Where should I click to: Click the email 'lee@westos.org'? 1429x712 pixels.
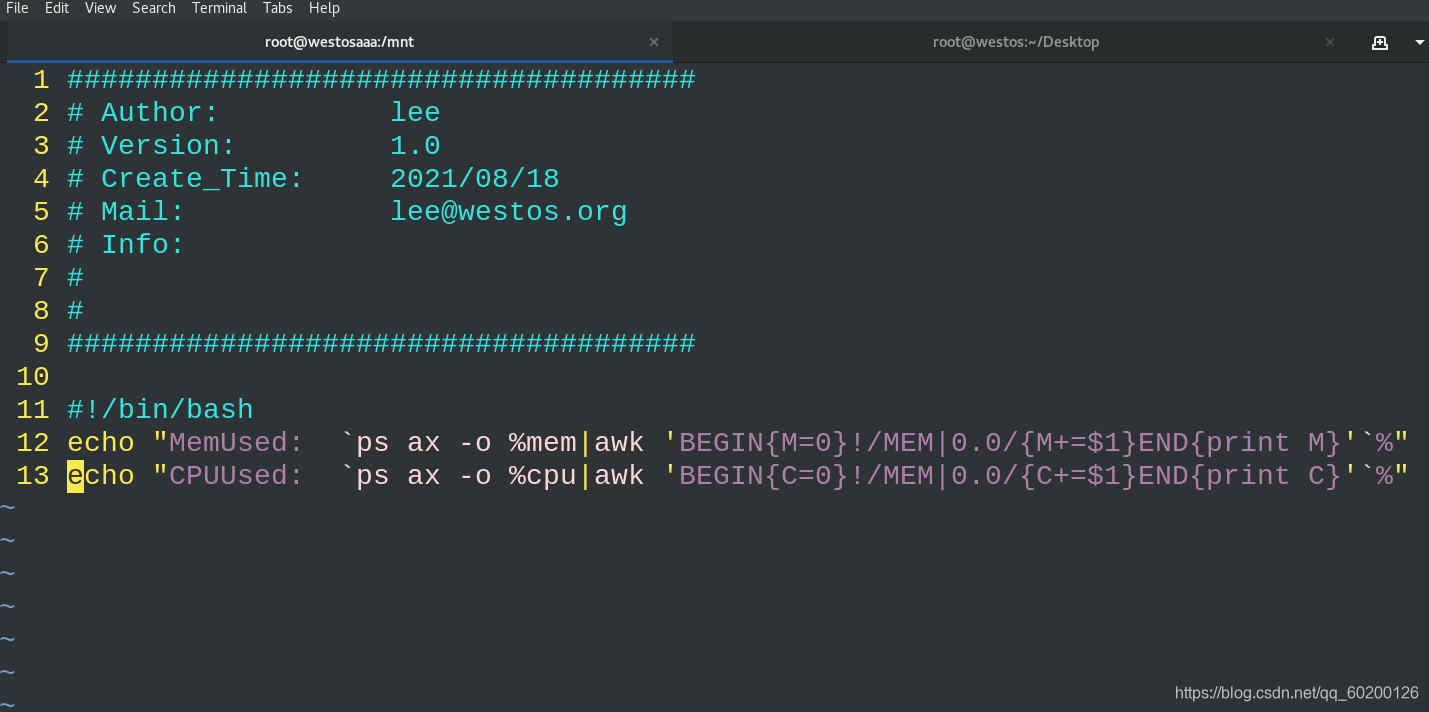pyautogui.click(x=509, y=211)
